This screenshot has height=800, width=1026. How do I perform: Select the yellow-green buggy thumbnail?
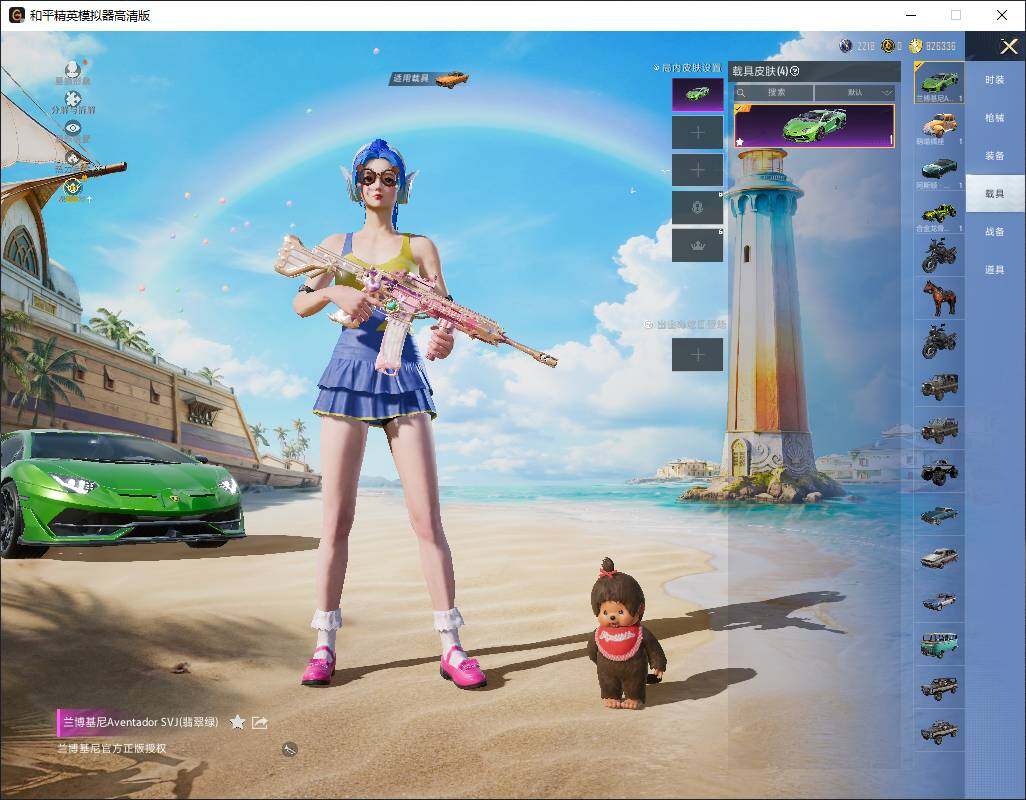click(x=939, y=213)
